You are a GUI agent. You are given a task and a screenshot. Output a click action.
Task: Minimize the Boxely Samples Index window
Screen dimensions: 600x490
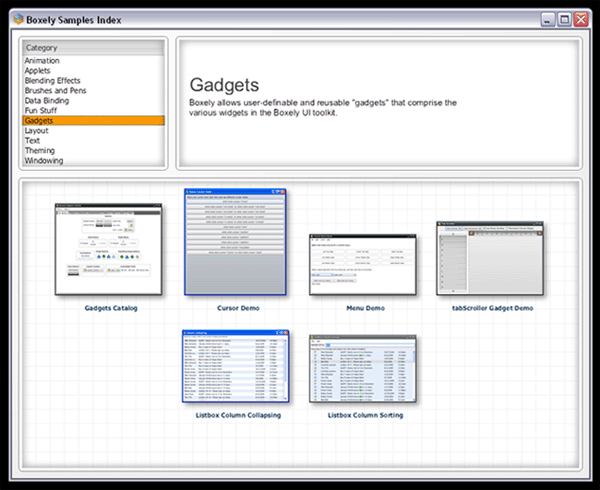[548, 20]
